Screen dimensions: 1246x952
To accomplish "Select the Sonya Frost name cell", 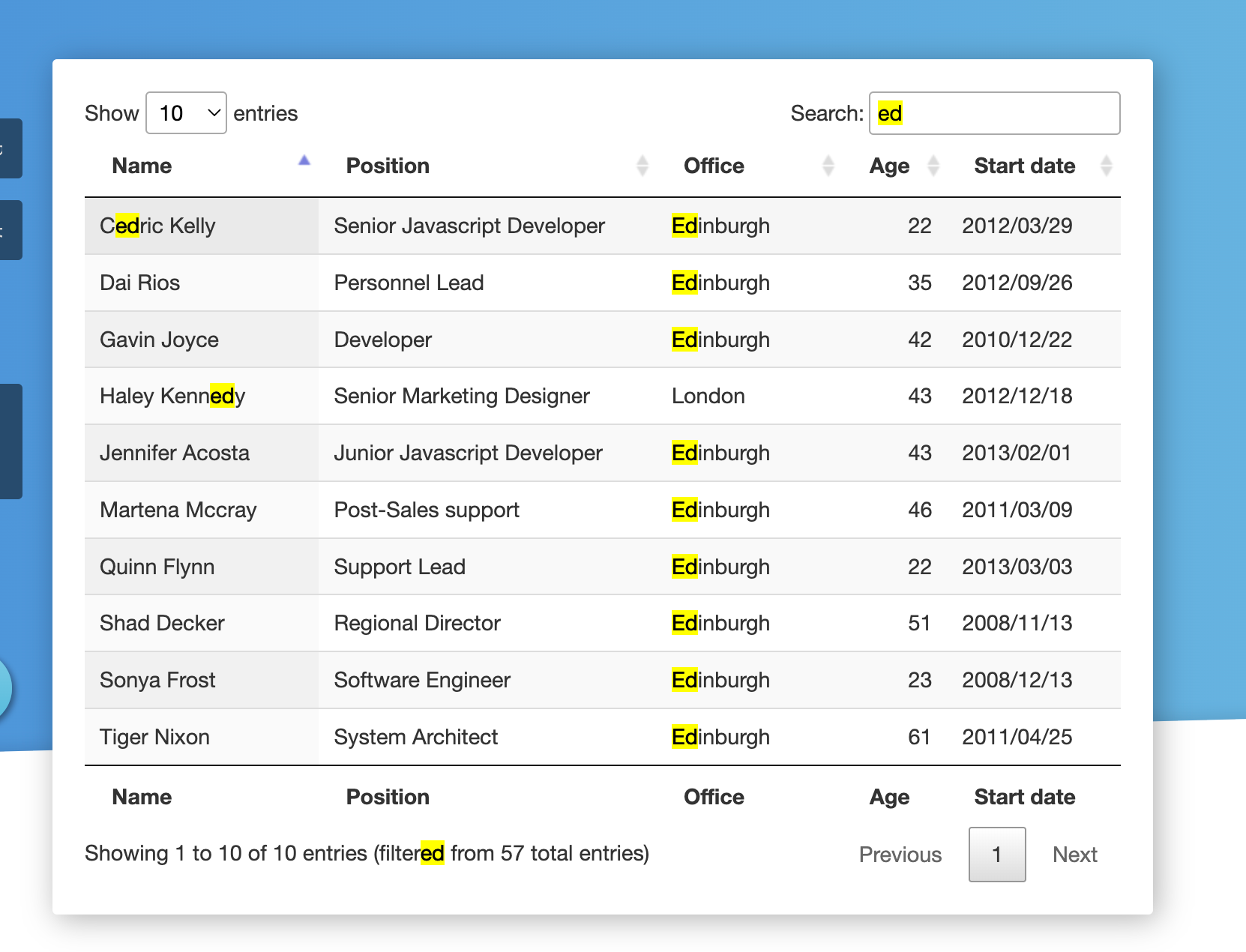I will 202,680.
